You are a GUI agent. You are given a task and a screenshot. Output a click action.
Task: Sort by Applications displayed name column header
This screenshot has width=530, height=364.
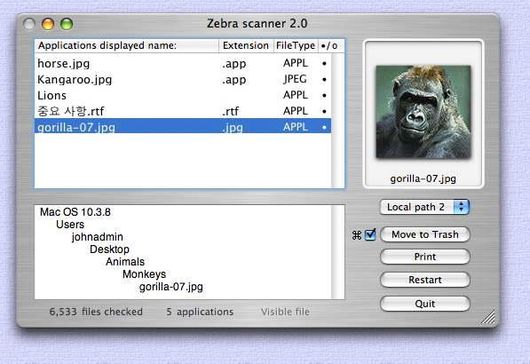(x=127, y=46)
